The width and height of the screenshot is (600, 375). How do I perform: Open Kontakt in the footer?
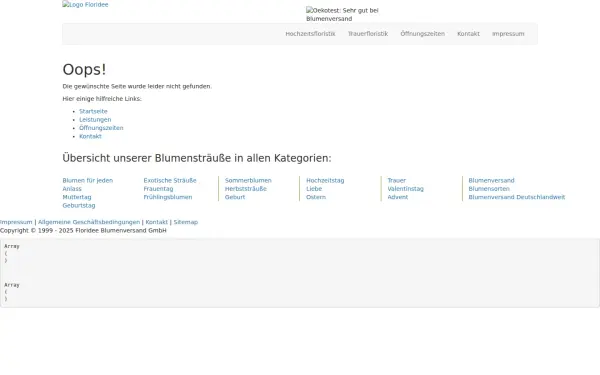pyautogui.click(x=157, y=222)
